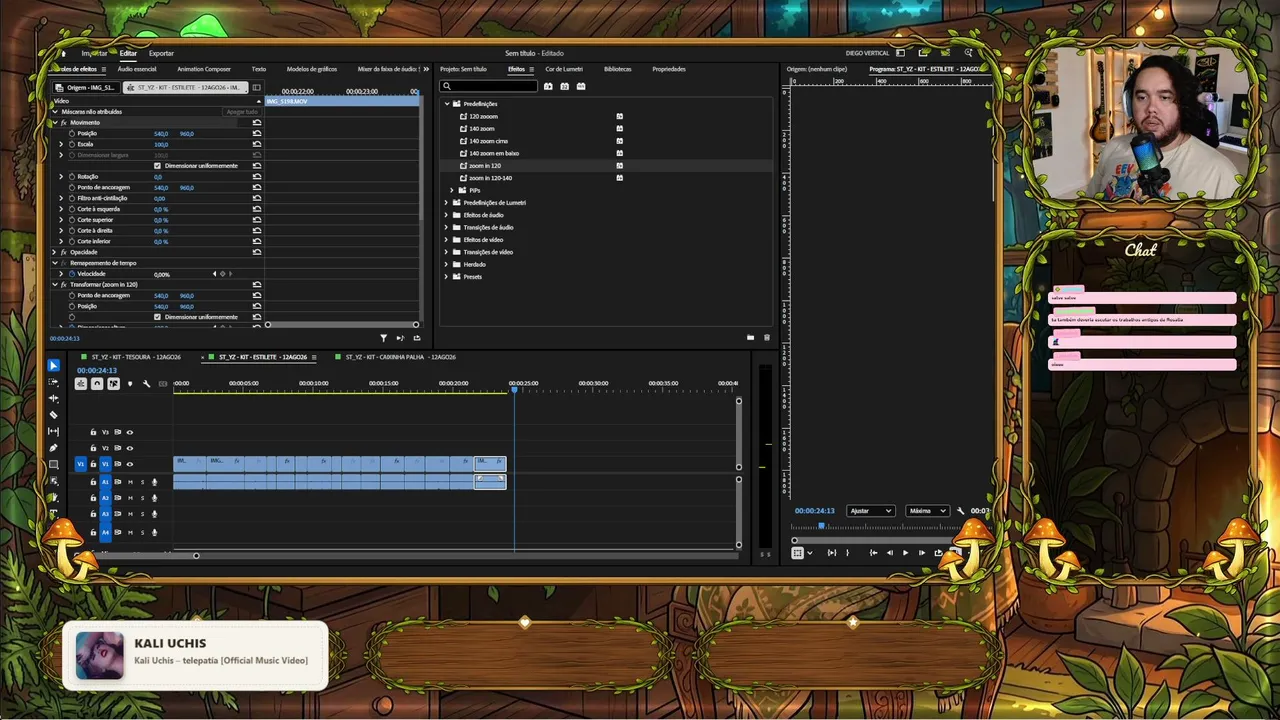Collapse the Movimento effect section
The width and height of the screenshot is (1280, 720).
pos(55,122)
